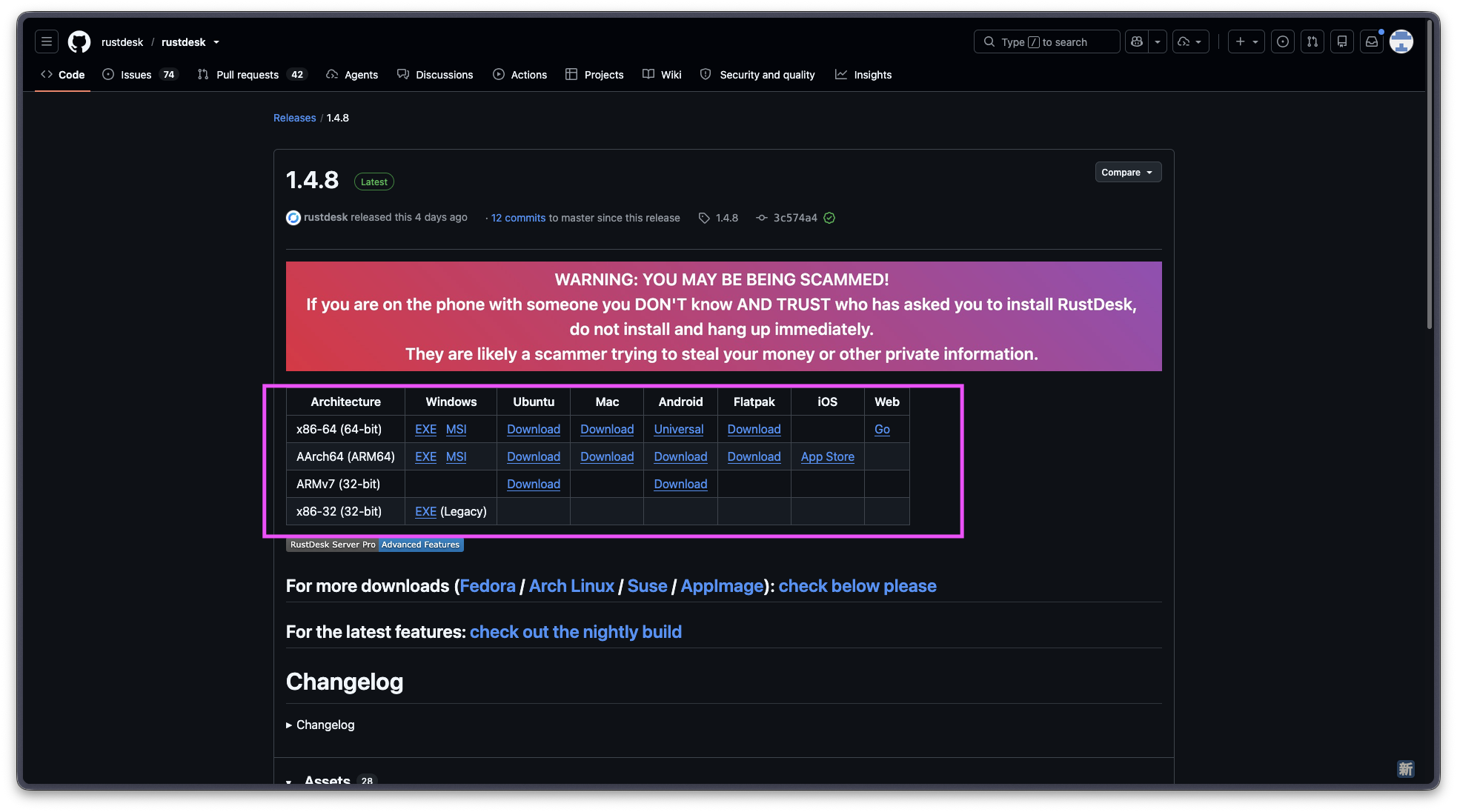Switch to the Pull requests tab

[x=252, y=75]
